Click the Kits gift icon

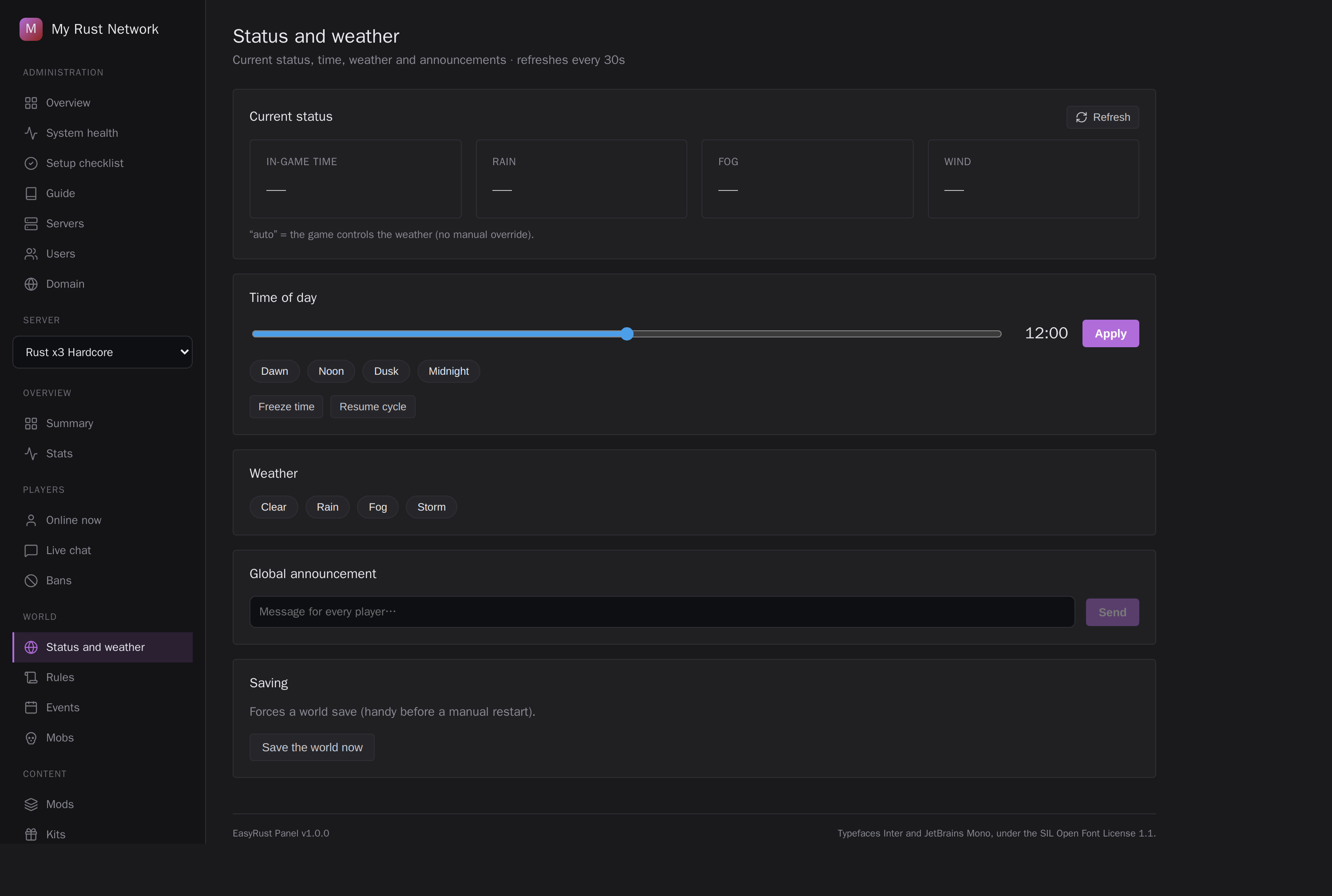click(x=31, y=834)
